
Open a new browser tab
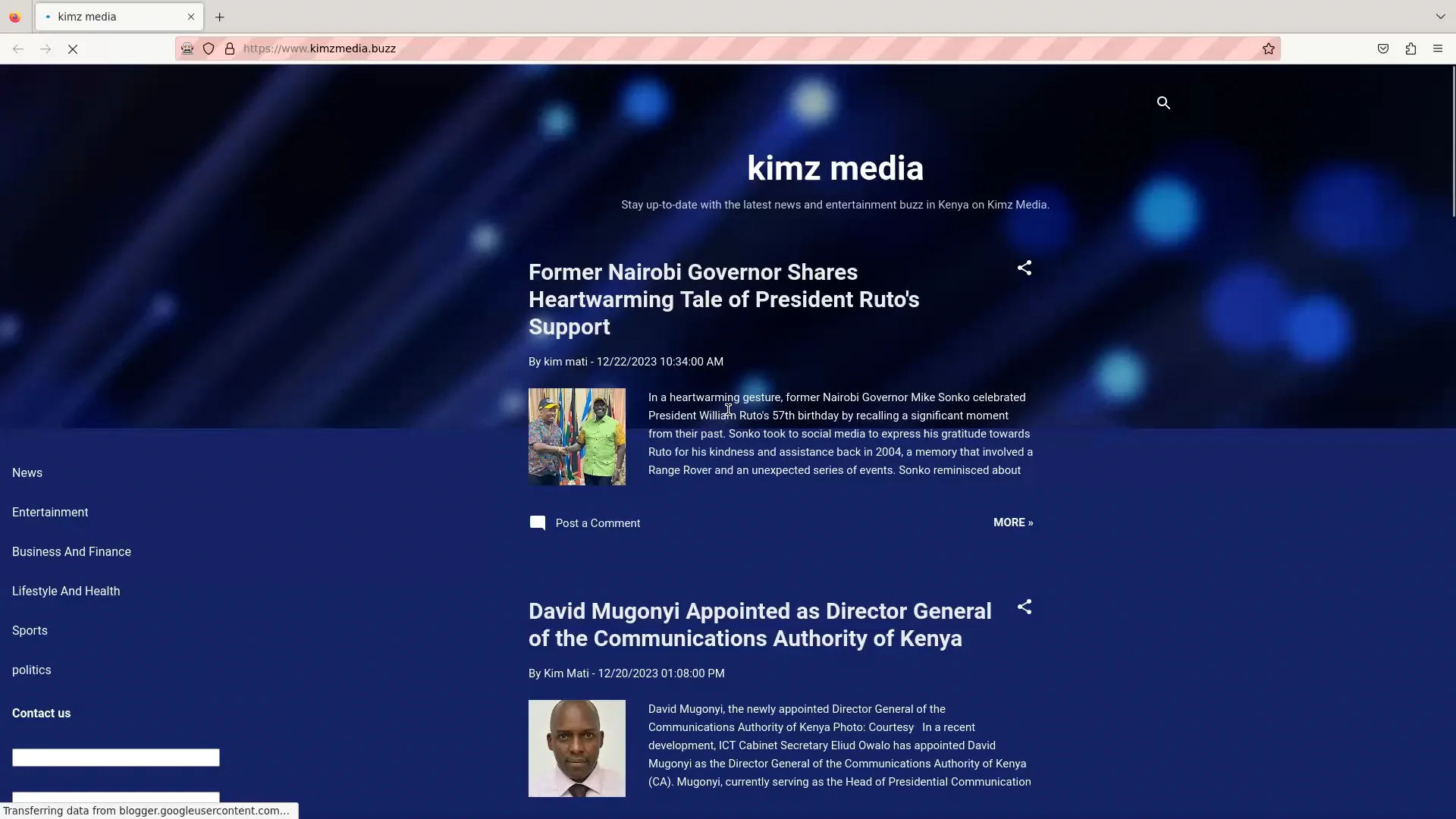tap(220, 17)
